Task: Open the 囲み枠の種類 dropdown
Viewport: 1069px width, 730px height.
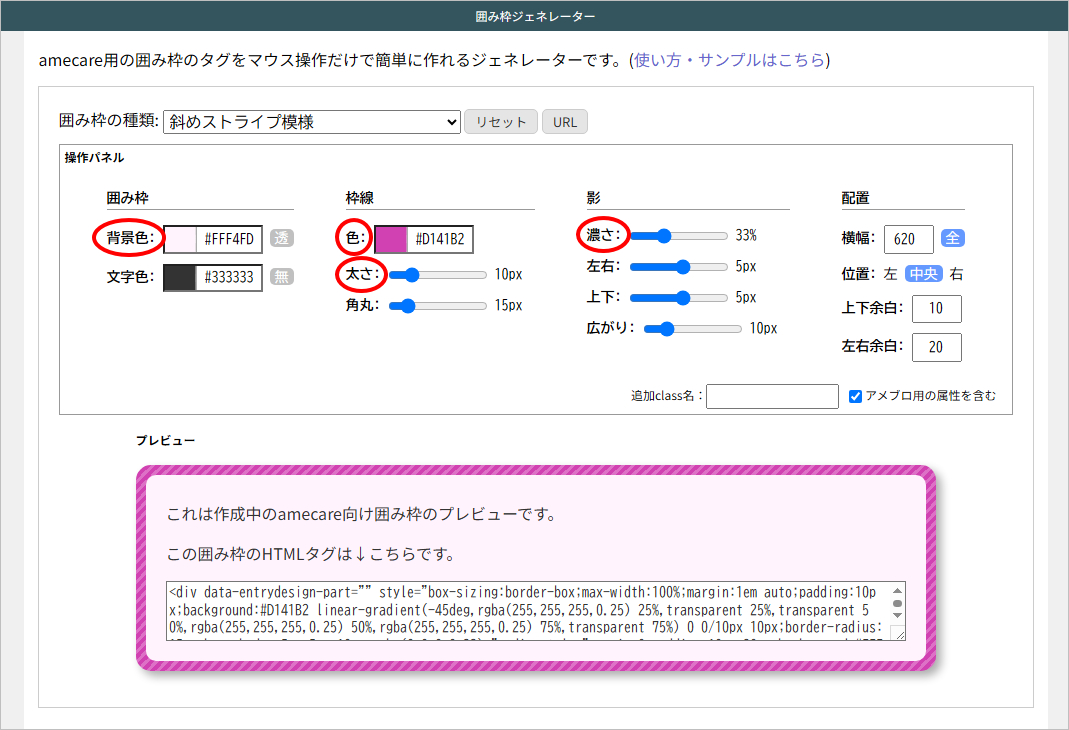Action: (310, 122)
